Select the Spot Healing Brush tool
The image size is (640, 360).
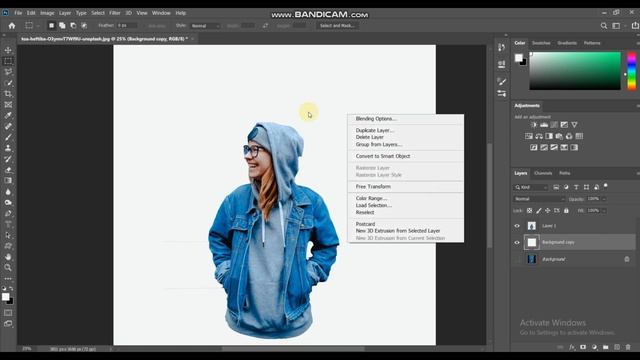(8, 127)
